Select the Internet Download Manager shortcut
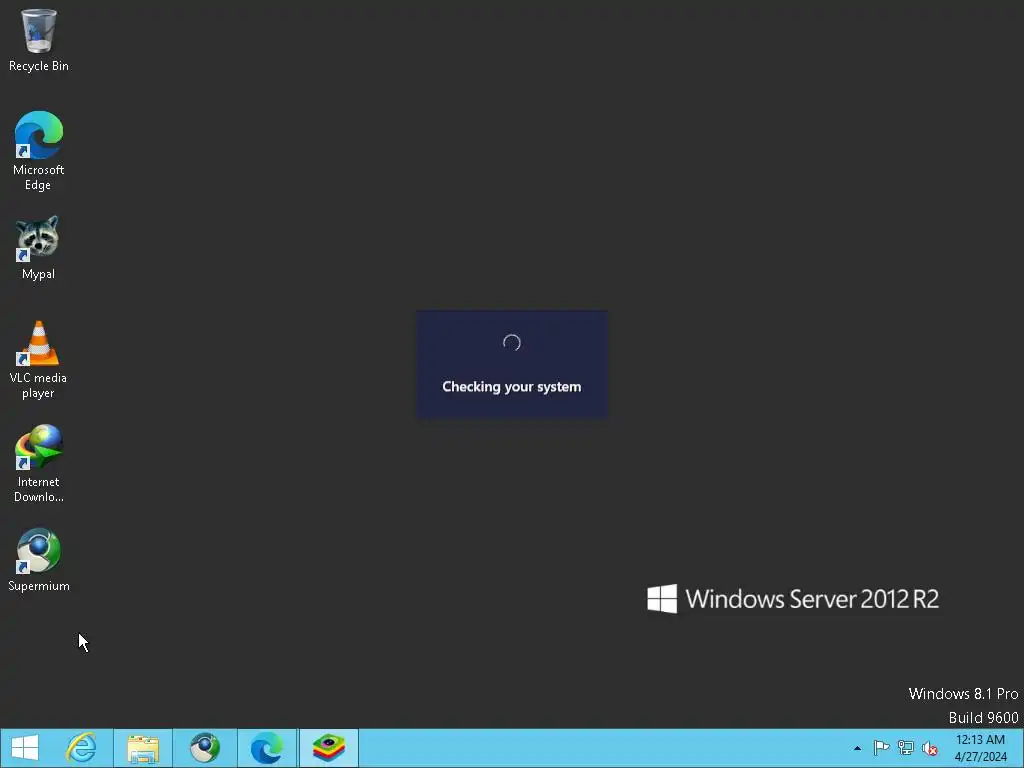 [x=39, y=463]
